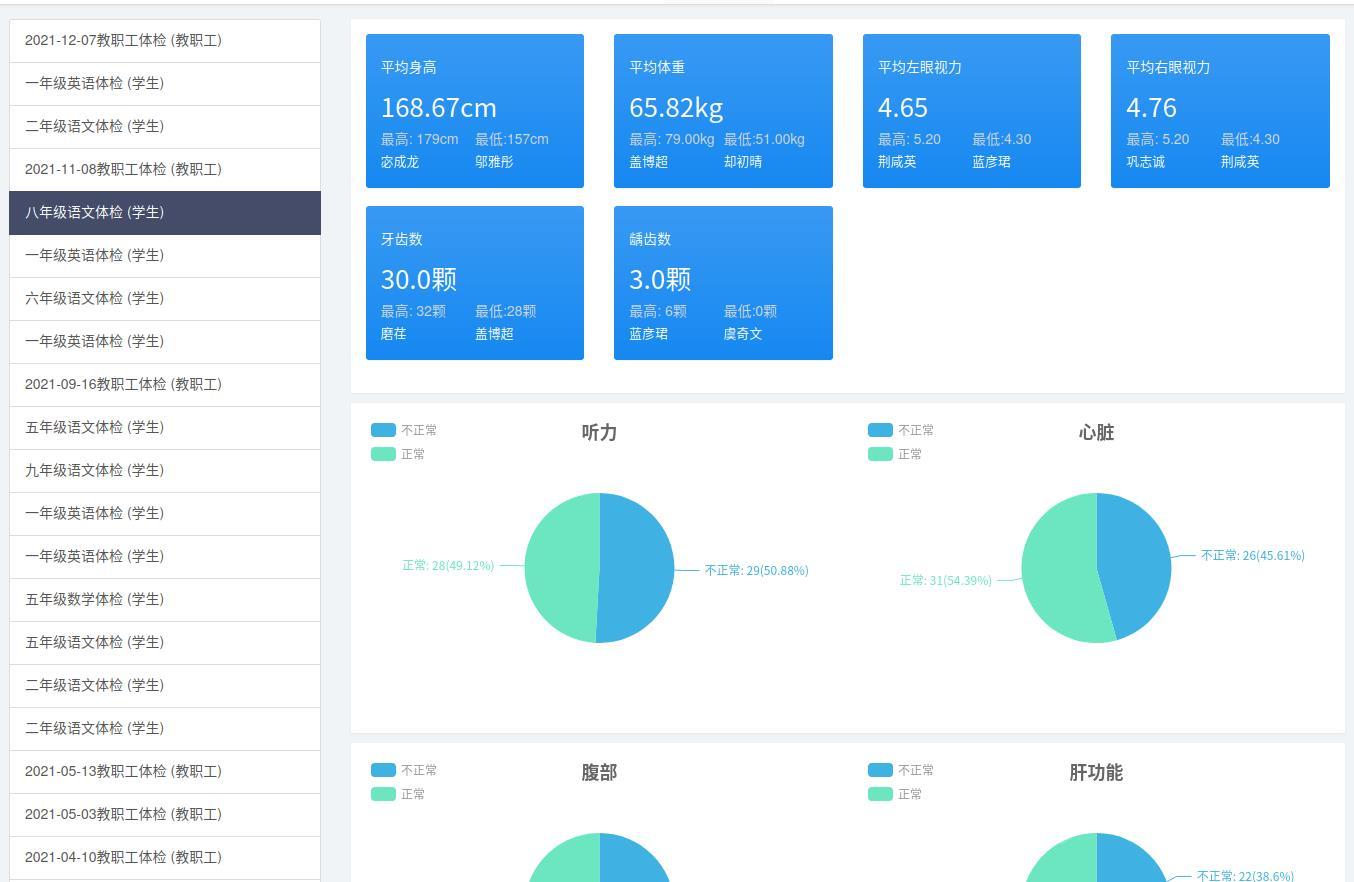Image resolution: width=1354 pixels, height=882 pixels.
Task: Click the 腹部 chart title
Action: (x=599, y=773)
